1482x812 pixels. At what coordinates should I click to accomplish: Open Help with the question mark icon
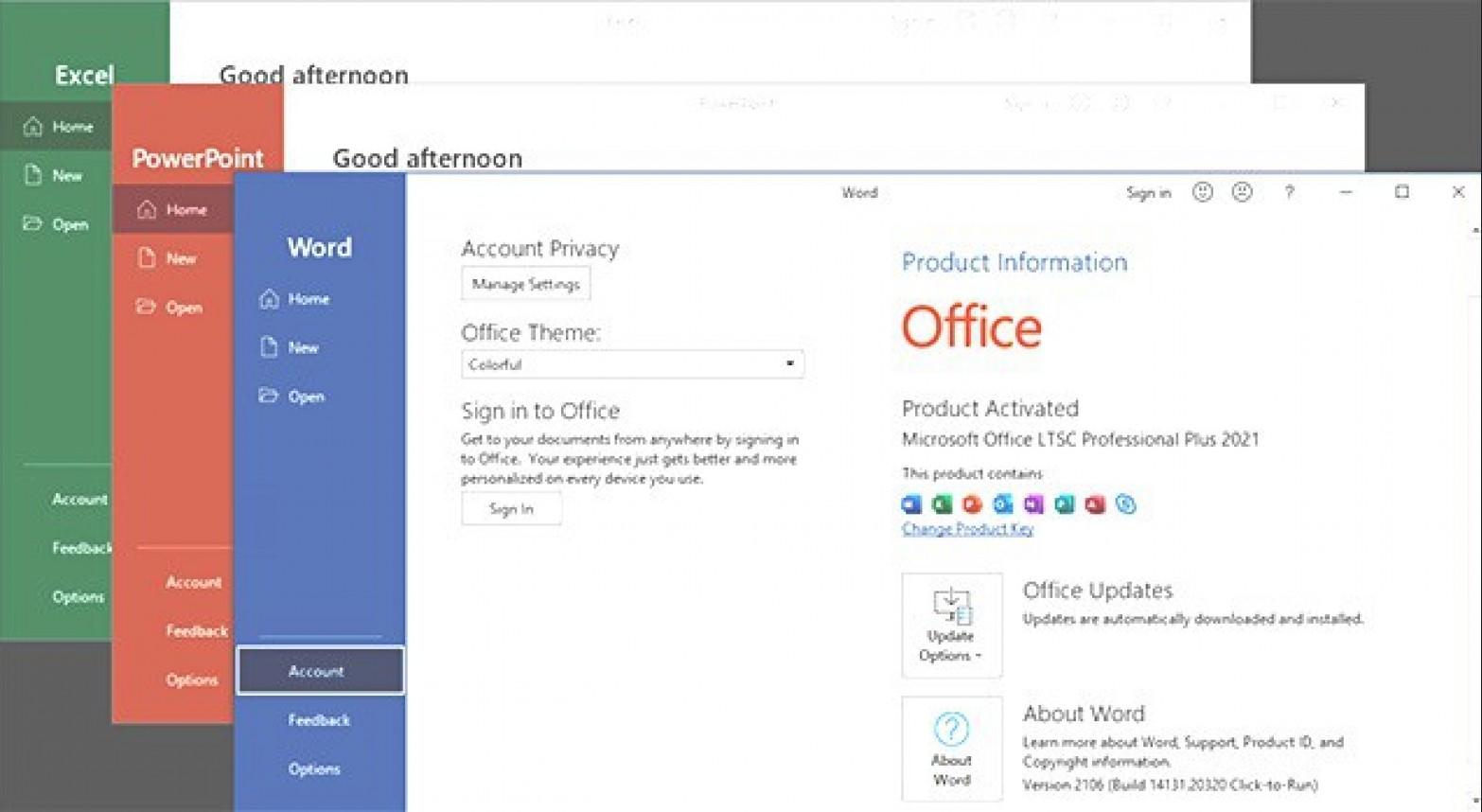[x=1289, y=192]
